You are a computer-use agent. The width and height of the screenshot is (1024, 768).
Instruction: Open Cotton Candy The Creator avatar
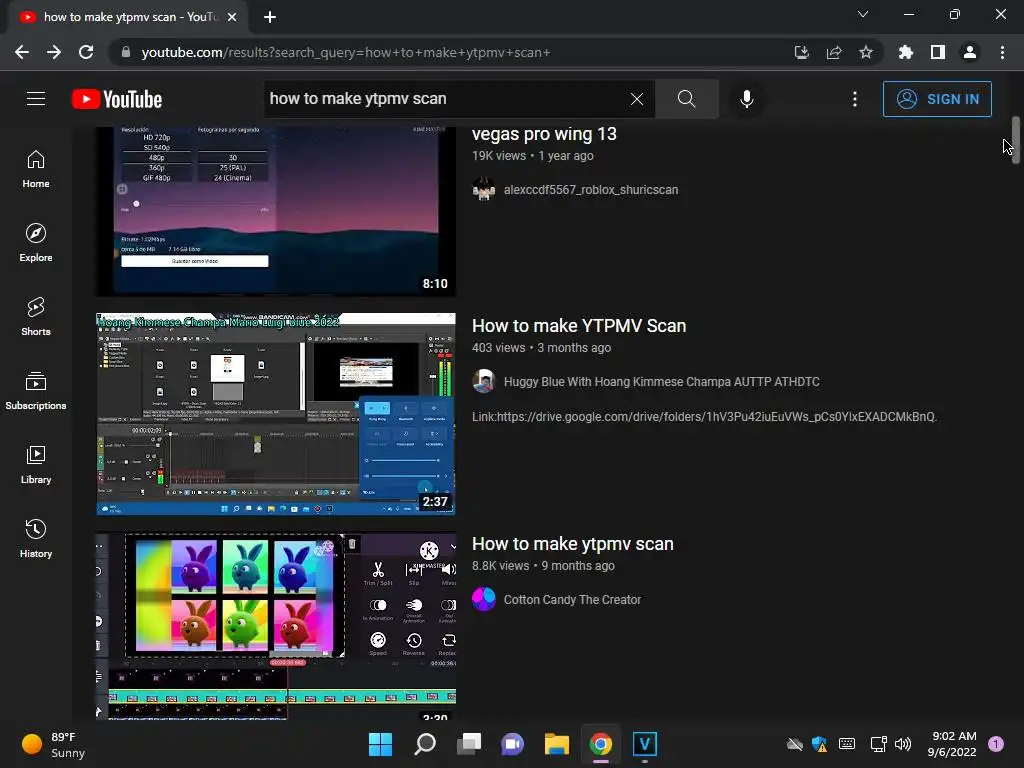[x=484, y=600]
